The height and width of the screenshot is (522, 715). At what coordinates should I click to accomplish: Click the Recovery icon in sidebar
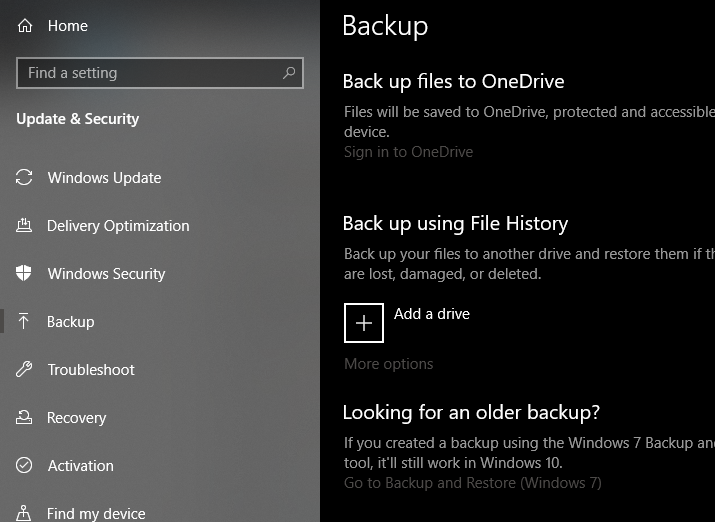[24, 417]
